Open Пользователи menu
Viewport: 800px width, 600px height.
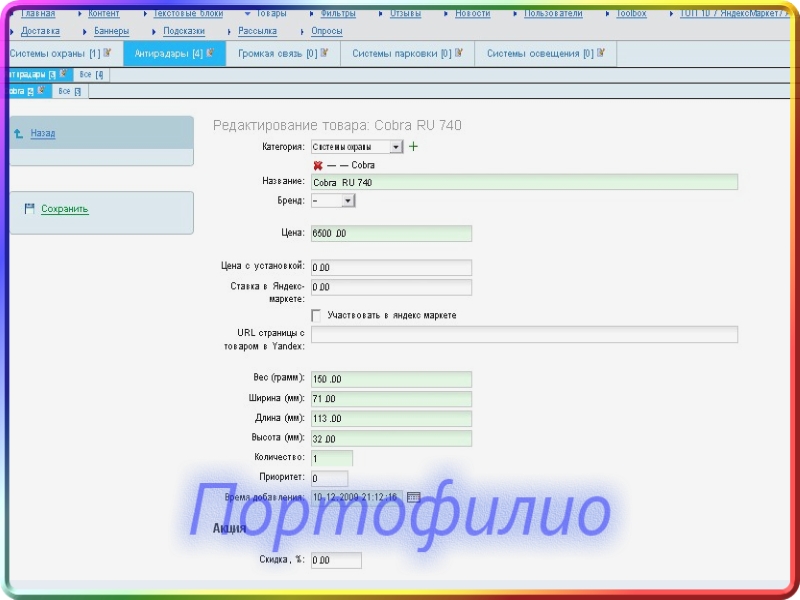pyautogui.click(x=553, y=13)
